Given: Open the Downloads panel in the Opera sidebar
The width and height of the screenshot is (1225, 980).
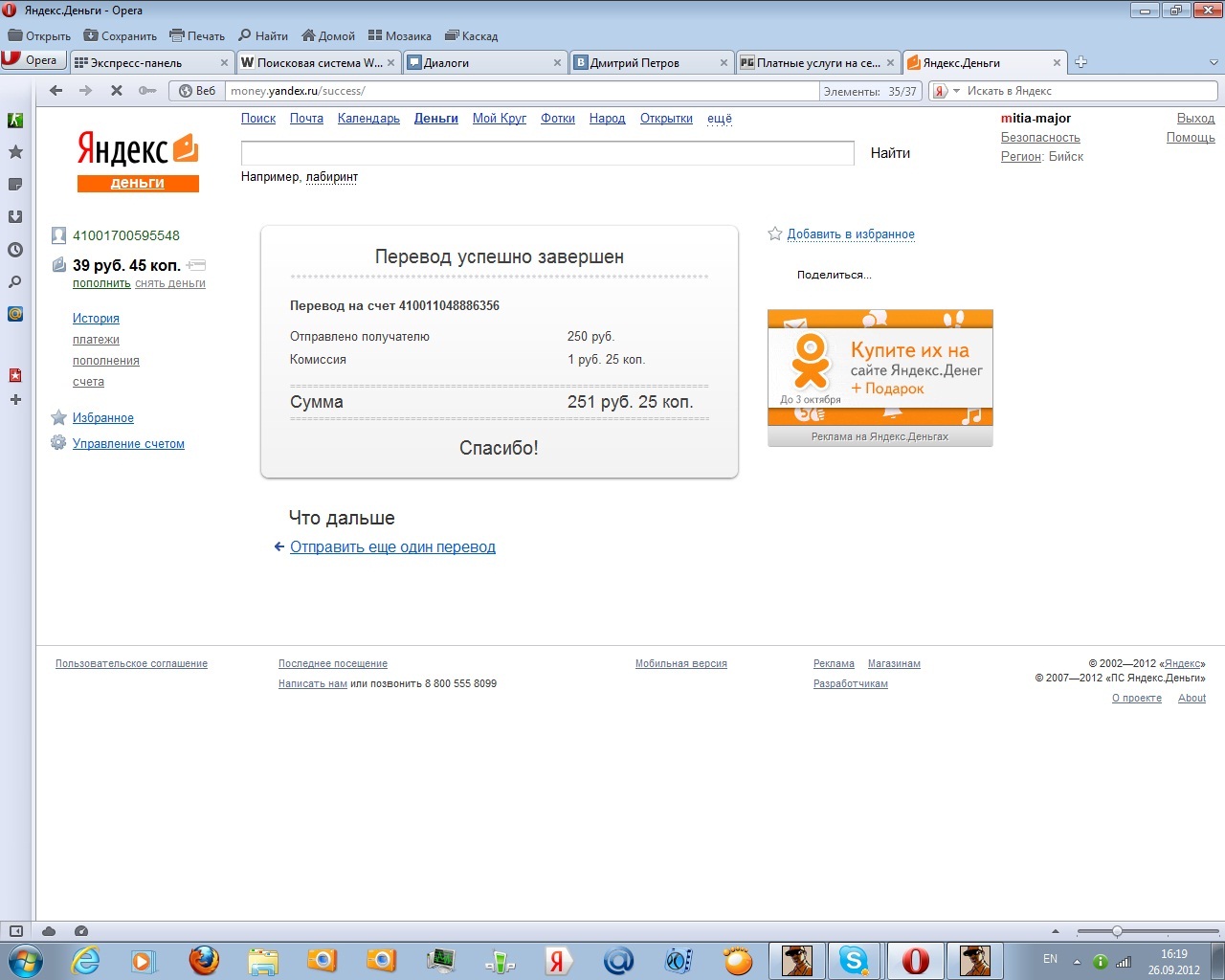Looking at the screenshot, I should tap(15, 217).
